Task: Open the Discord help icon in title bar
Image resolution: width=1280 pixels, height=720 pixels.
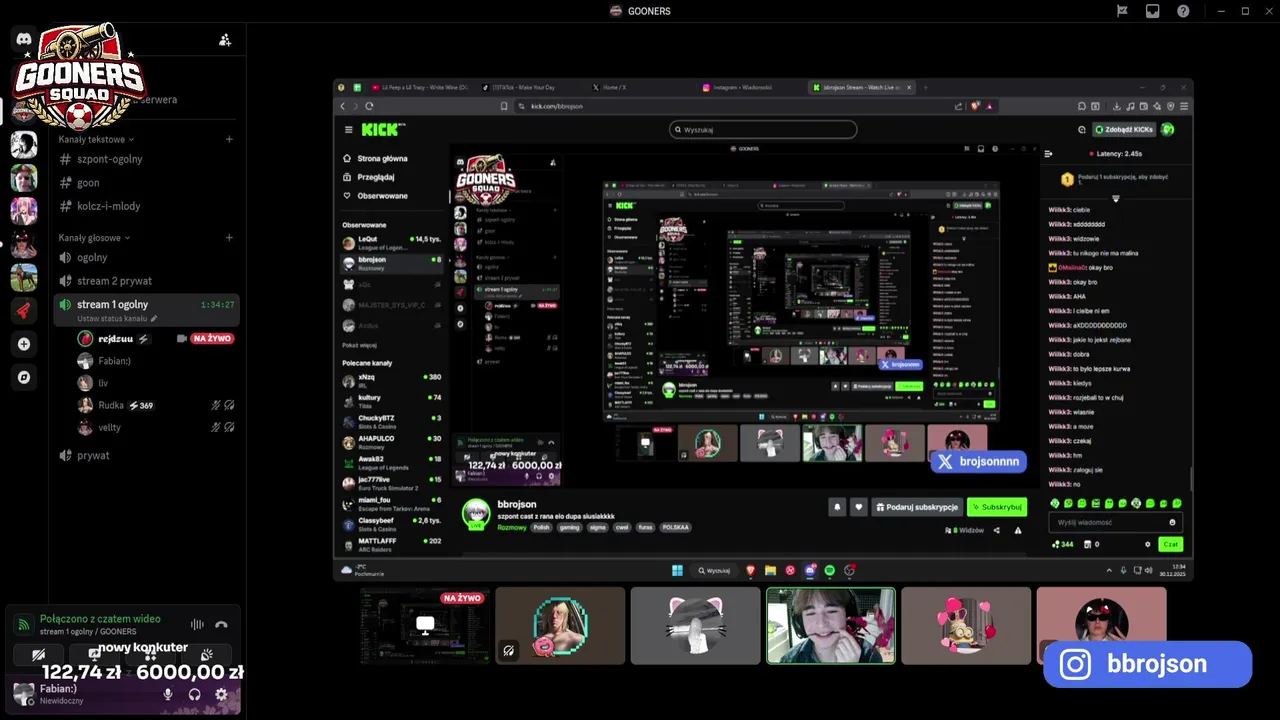Action: click(1183, 11)
